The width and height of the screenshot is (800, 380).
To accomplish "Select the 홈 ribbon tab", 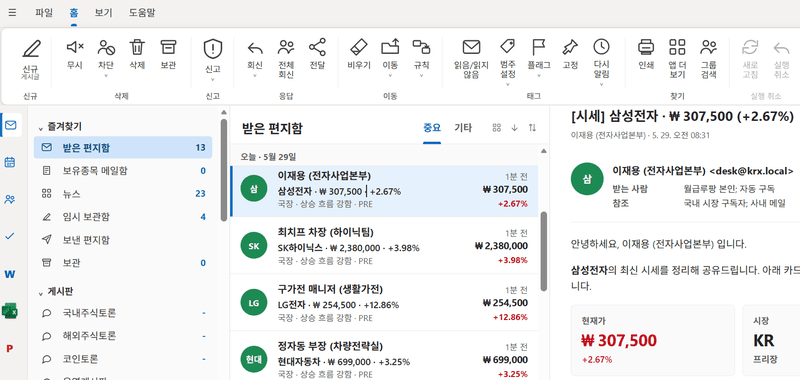I will pos(74,13).
